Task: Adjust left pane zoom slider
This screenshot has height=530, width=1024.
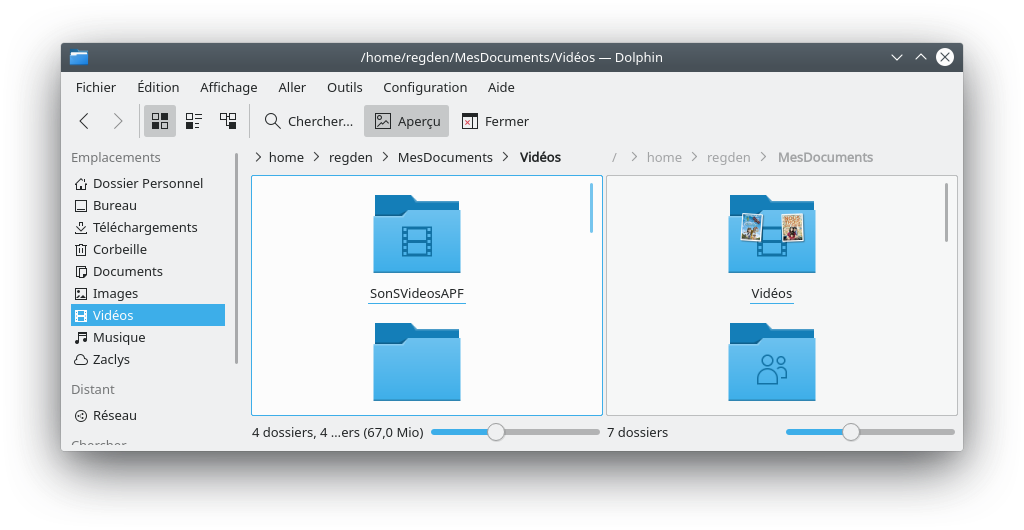Action: click(495, 432)
